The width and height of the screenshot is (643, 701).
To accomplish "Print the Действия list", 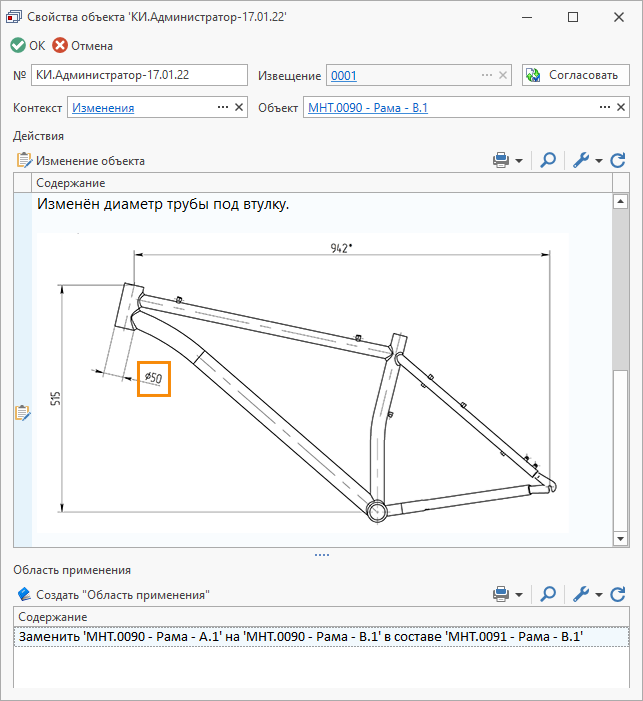I will pos(501,160).
